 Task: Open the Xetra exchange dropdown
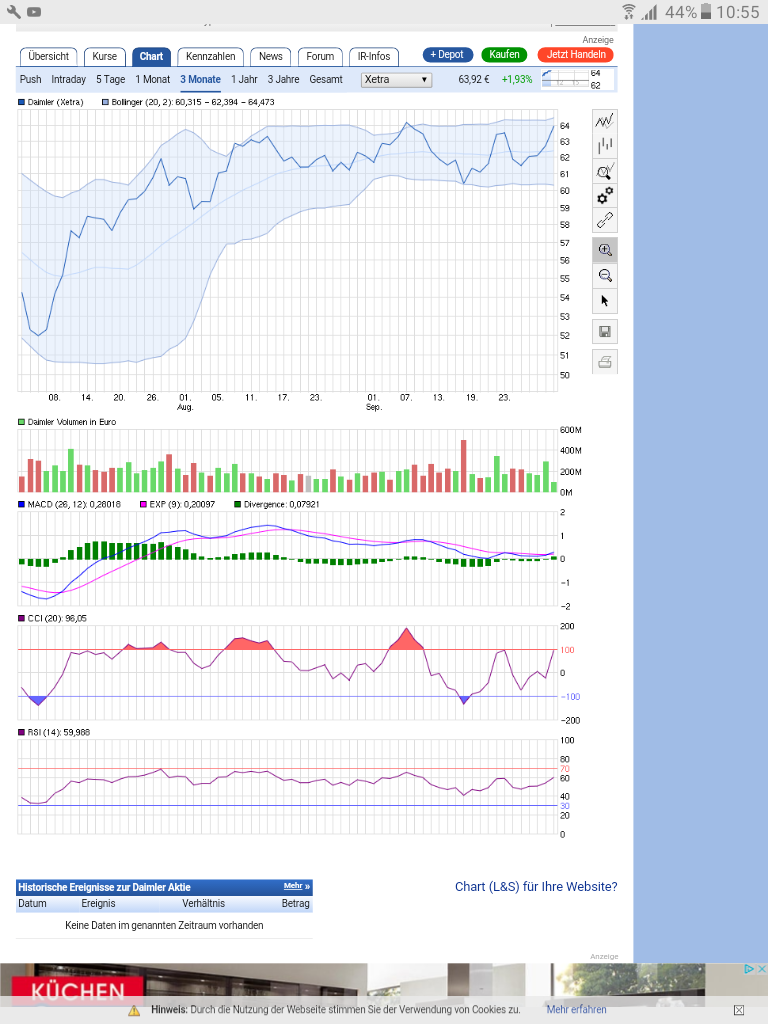tap(396, 80)
